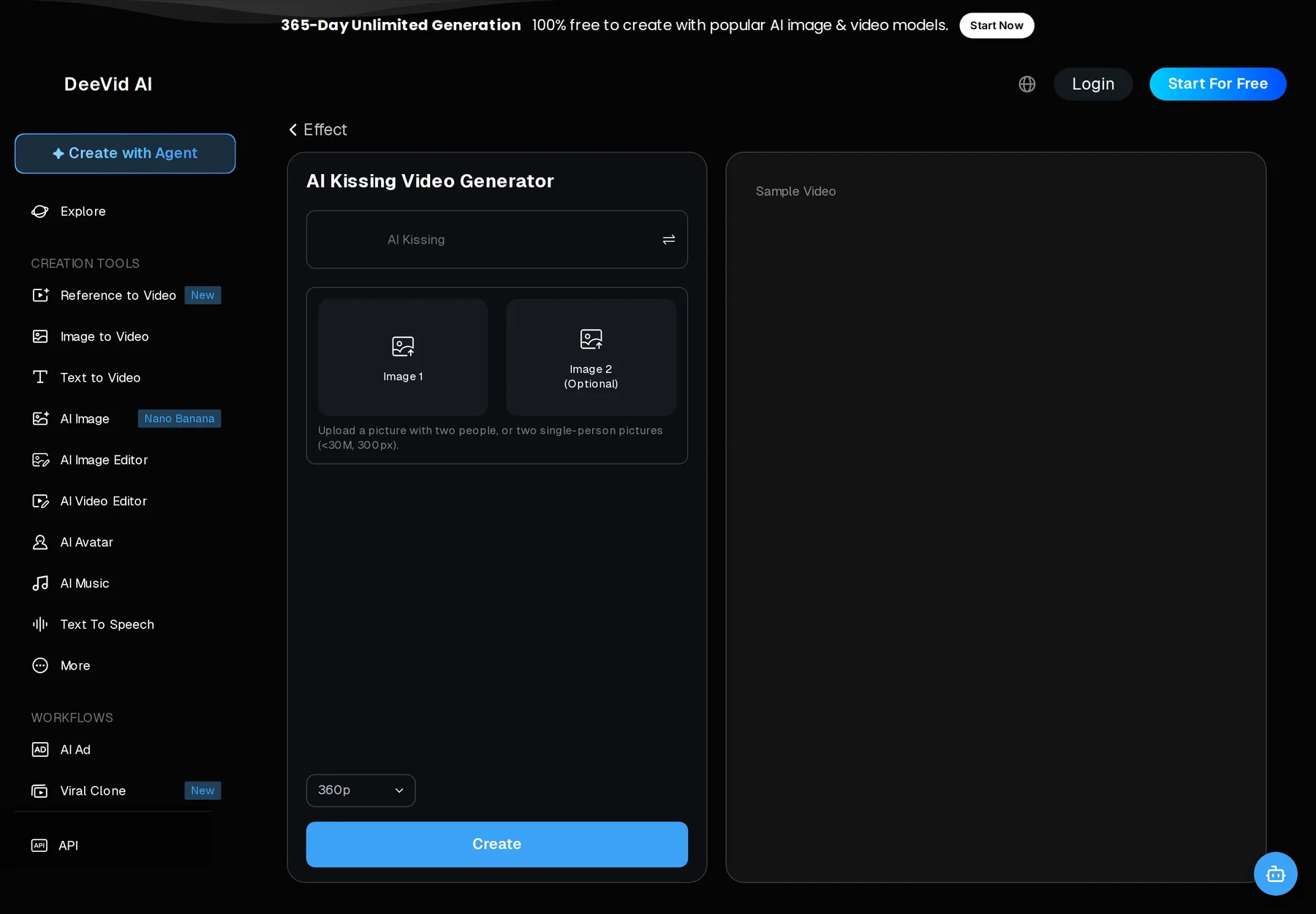Click the globe language icon
1316x914 pixels.
[x=1026, y=84]
